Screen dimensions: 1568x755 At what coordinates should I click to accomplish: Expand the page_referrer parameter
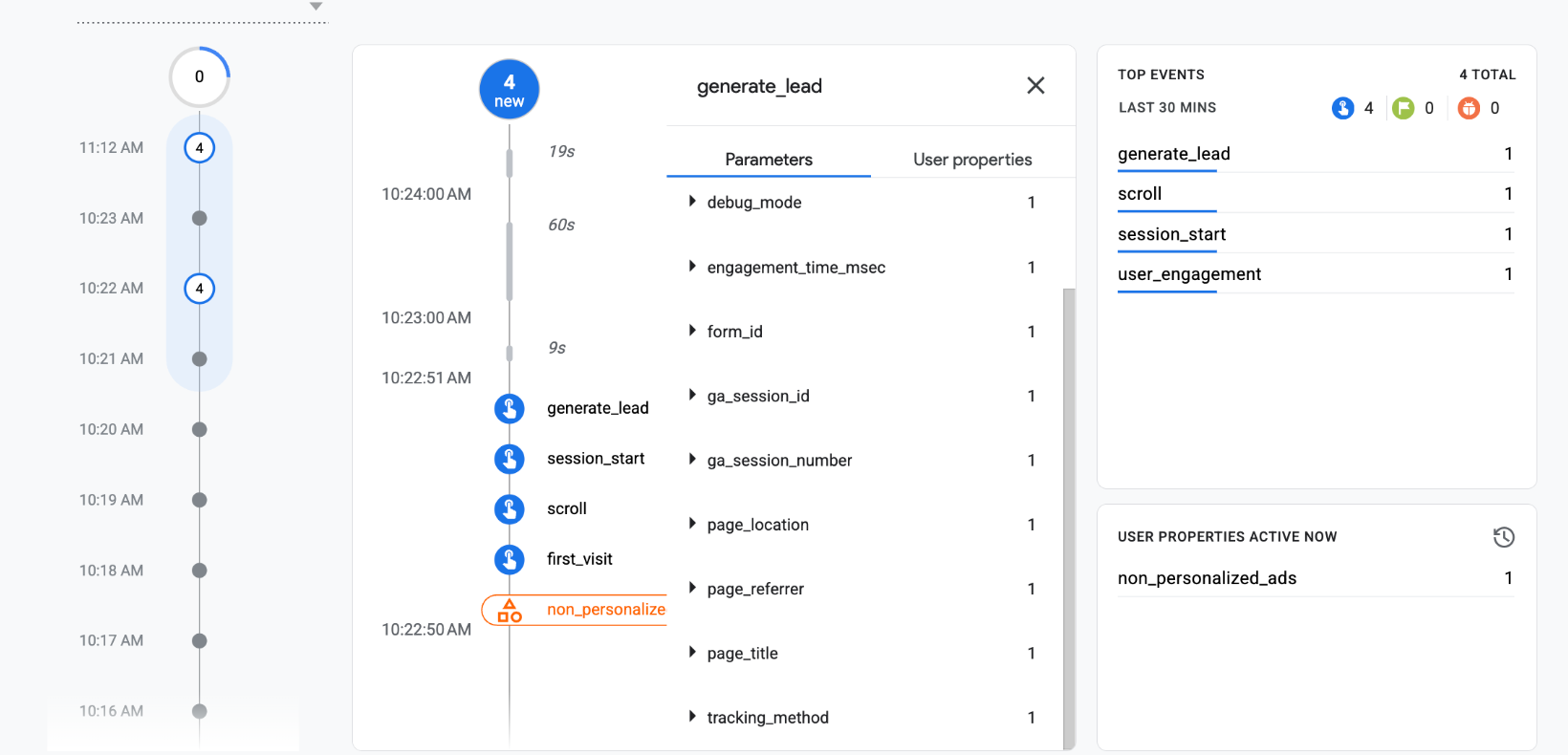click(x=692, y=588)
